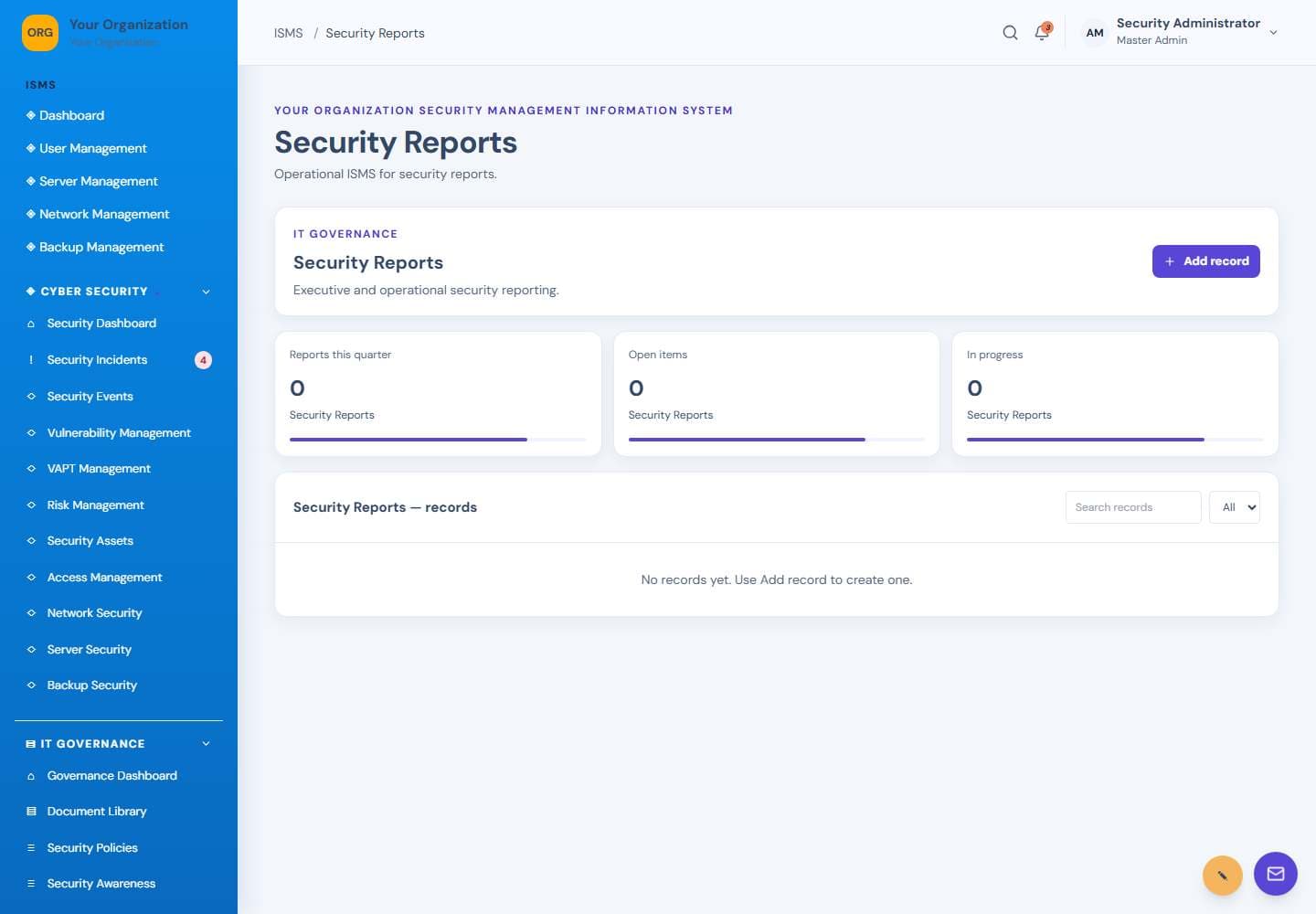Image resolution: width=1316 pixels, height=914 pixels.
Task: Focus the Search records field
Action: (x=1133, y=507)
